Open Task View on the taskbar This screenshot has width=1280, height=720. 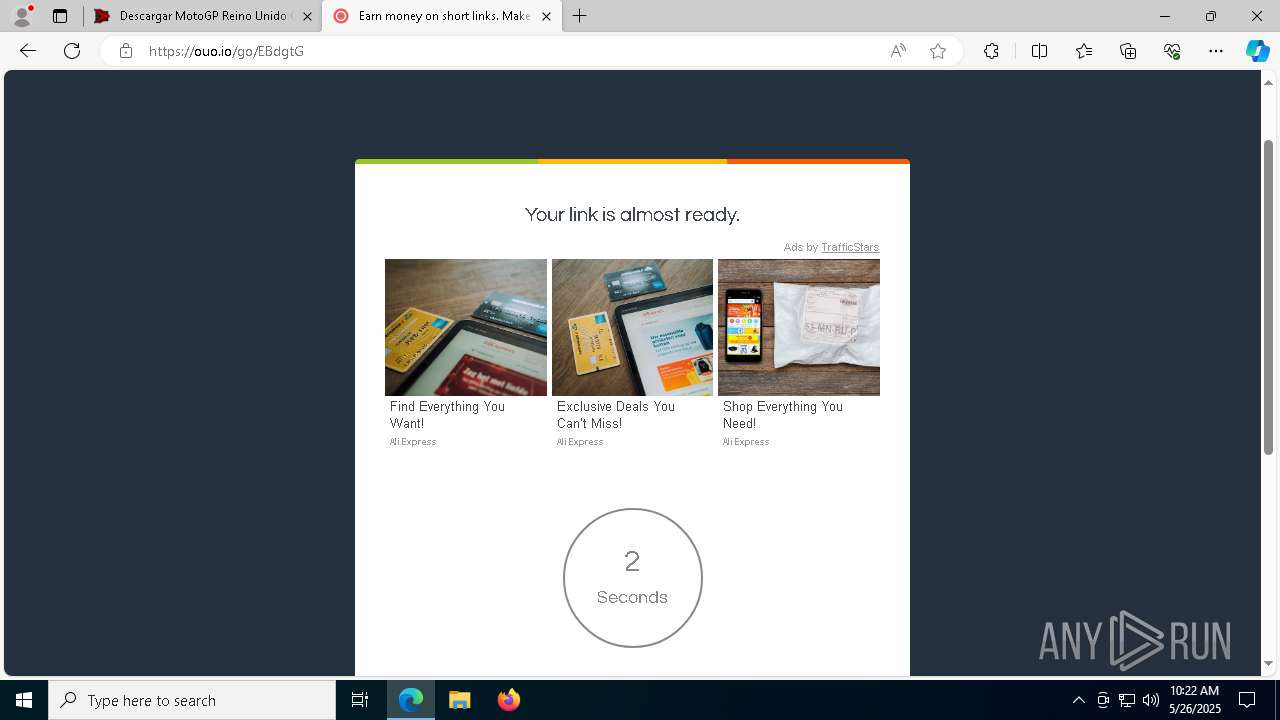click(x=360, y=700)
